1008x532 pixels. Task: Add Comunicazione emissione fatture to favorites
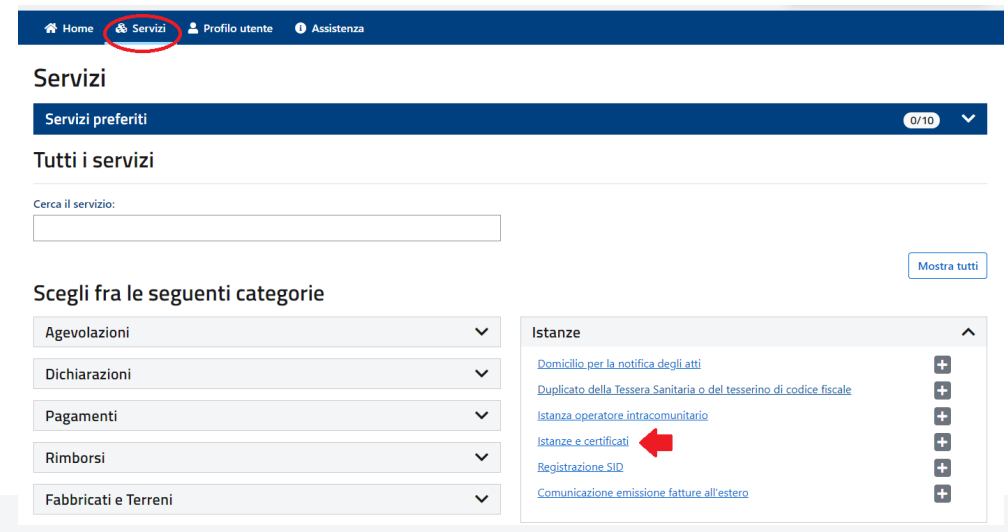[x=942, y=493]
